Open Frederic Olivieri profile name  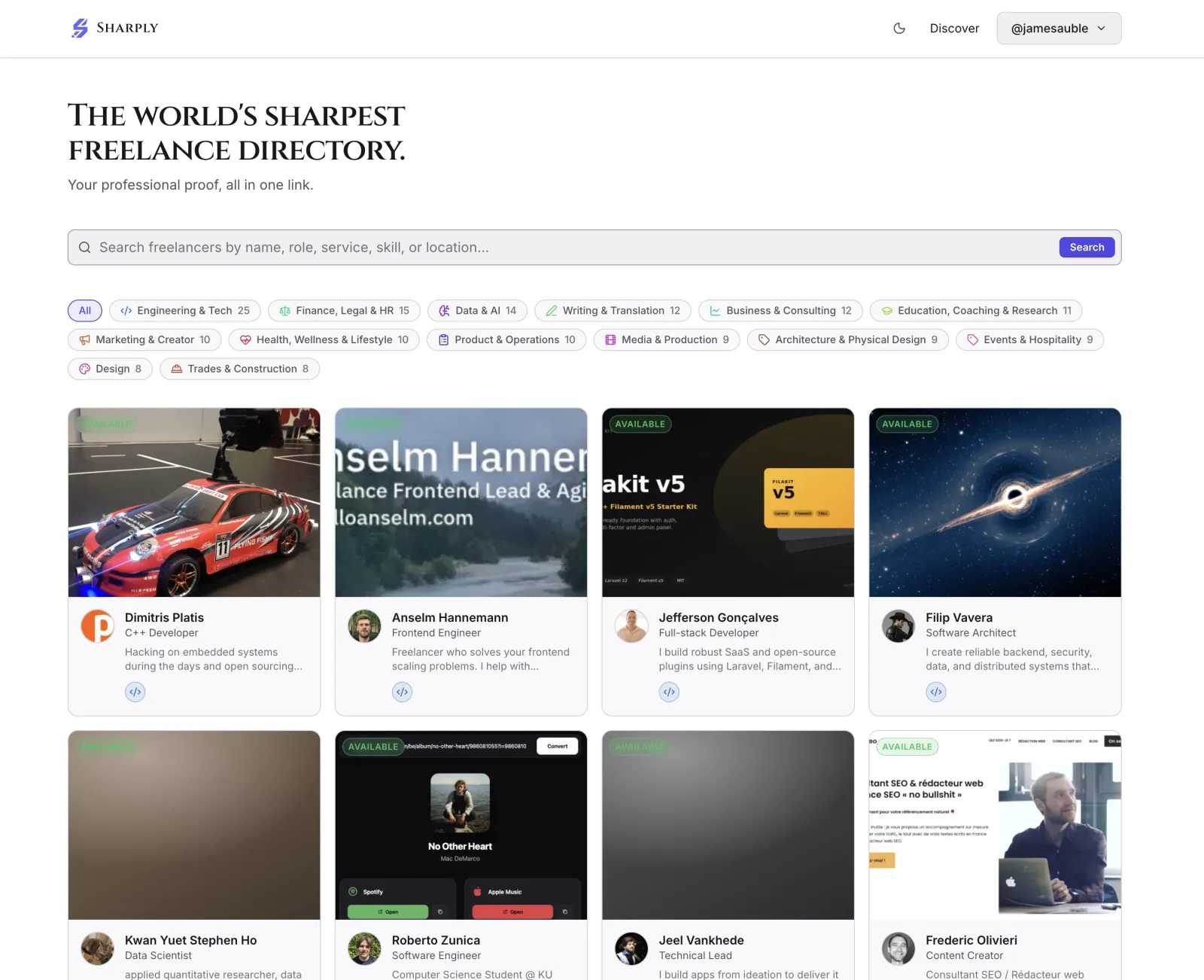pyautogui.click(x=971, y=940)
